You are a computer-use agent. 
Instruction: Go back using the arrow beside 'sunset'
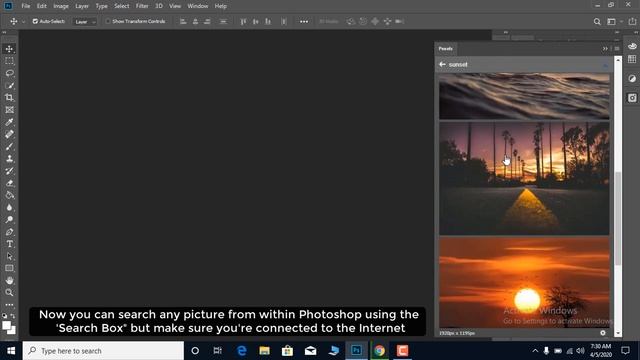(442, 64)
